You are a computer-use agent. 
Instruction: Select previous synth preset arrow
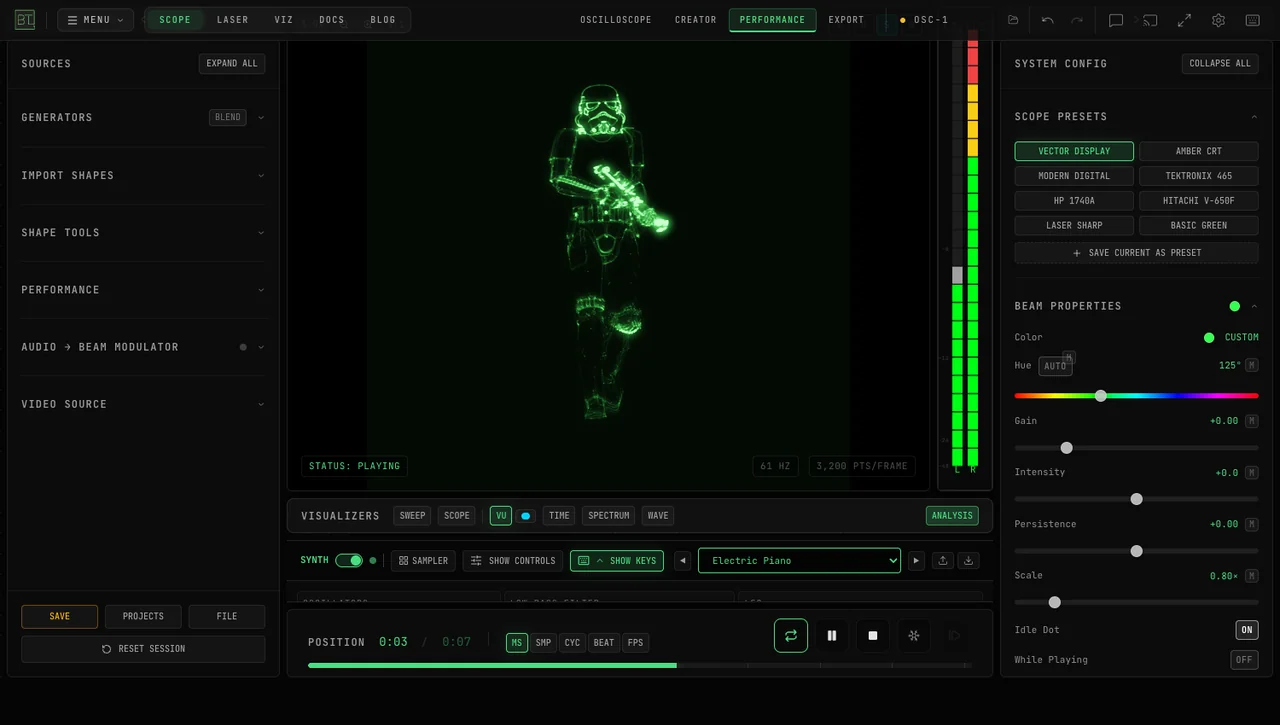point(683,560)
